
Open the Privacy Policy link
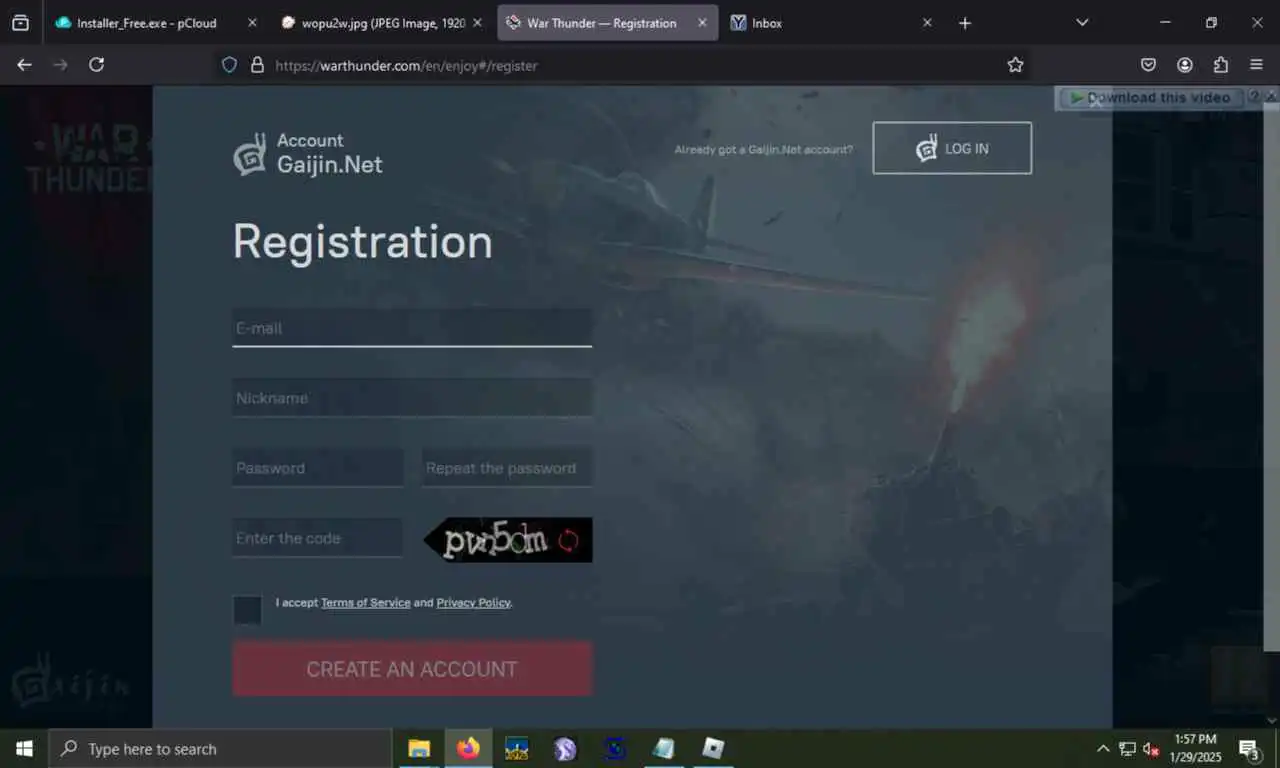474,603
